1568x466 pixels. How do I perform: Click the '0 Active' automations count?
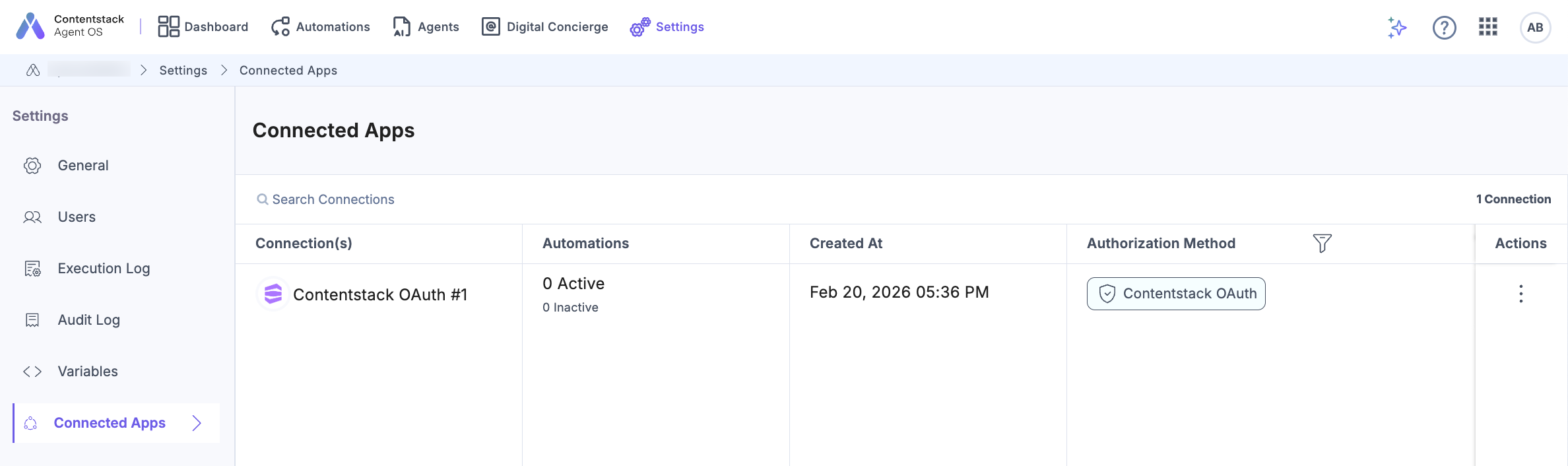(x=573, y=284)
